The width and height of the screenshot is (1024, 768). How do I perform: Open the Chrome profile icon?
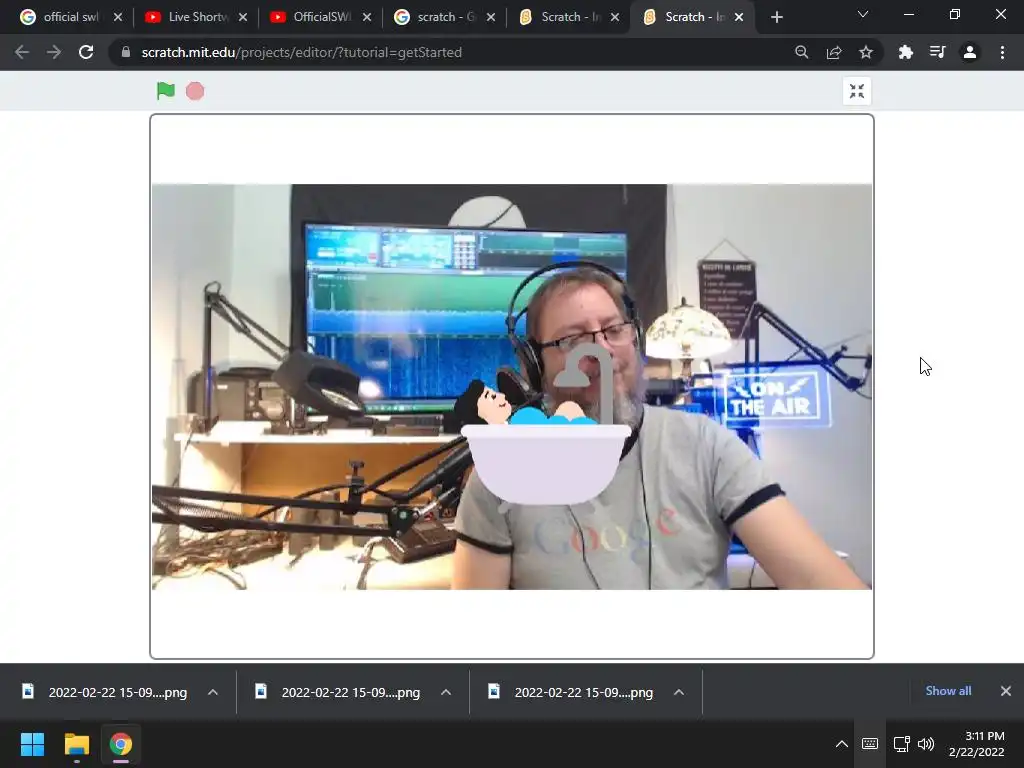(970, 52)
